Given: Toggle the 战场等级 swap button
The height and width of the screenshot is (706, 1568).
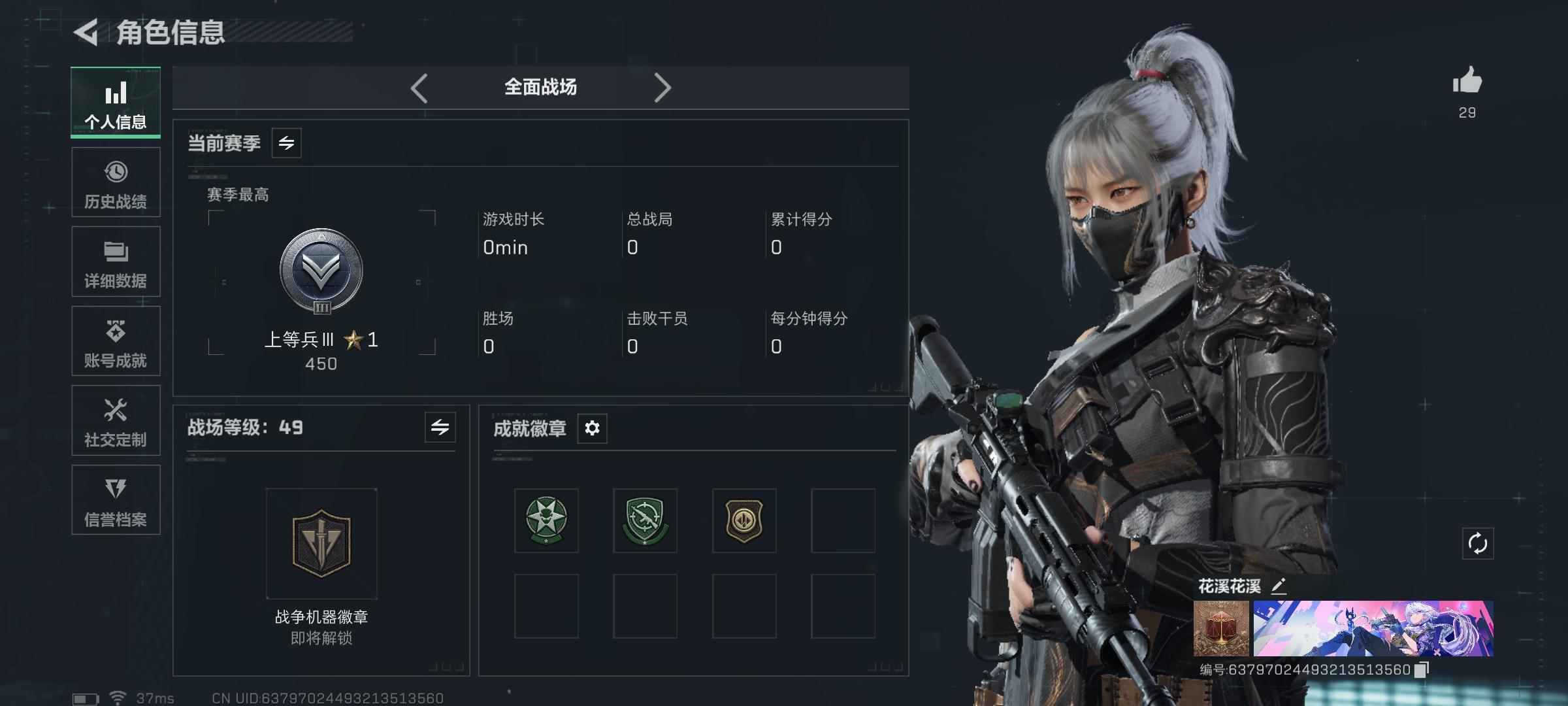Looking at the screenshot, I should click(440, 428).
